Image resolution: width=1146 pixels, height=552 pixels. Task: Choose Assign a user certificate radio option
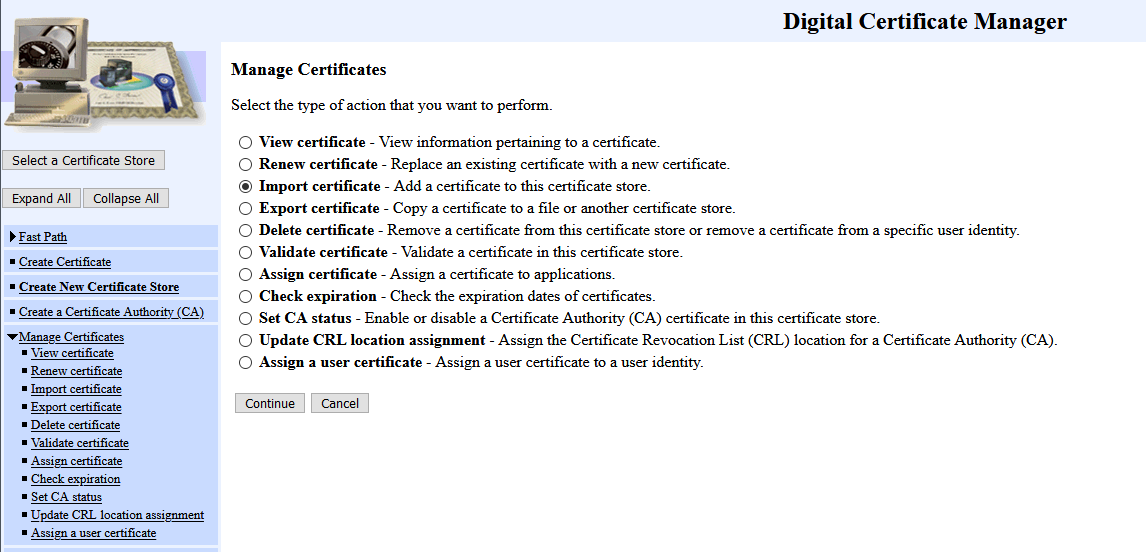point(245,363)
